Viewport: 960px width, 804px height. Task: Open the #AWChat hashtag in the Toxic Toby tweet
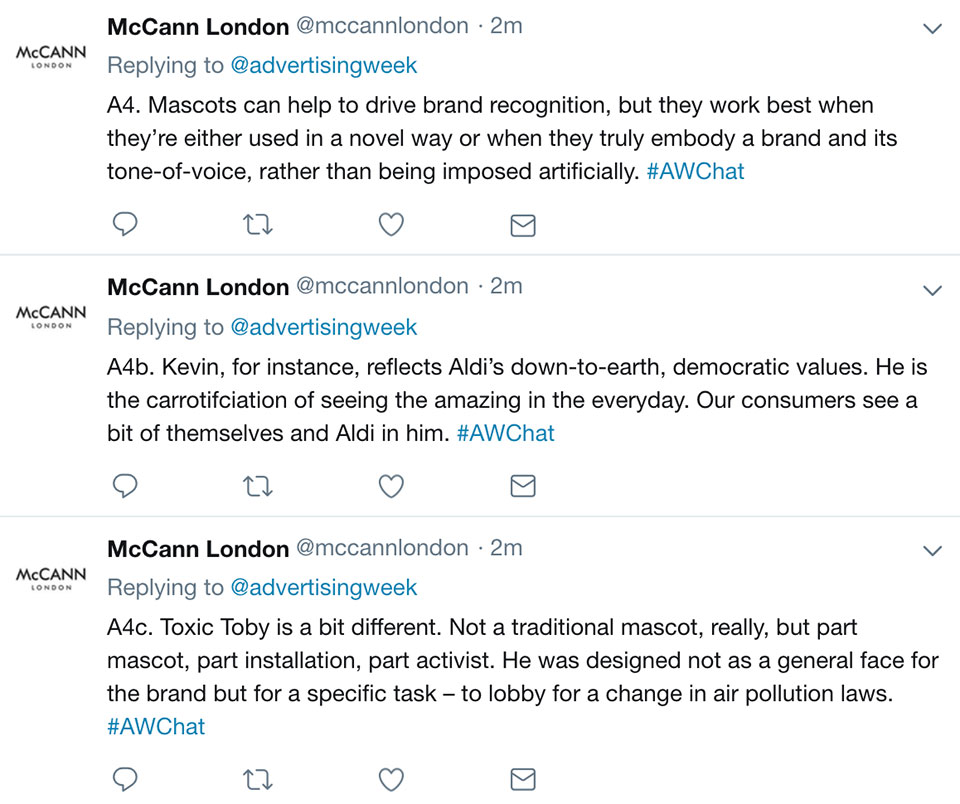[156, 727]
